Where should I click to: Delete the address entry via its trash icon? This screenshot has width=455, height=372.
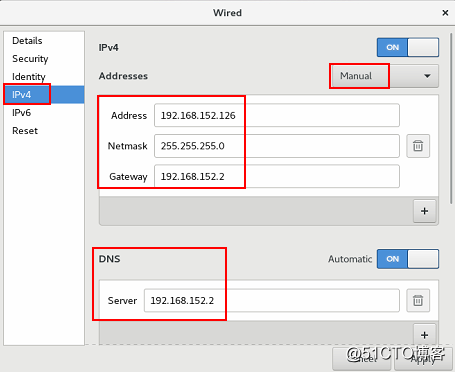[x=418, y=146]
